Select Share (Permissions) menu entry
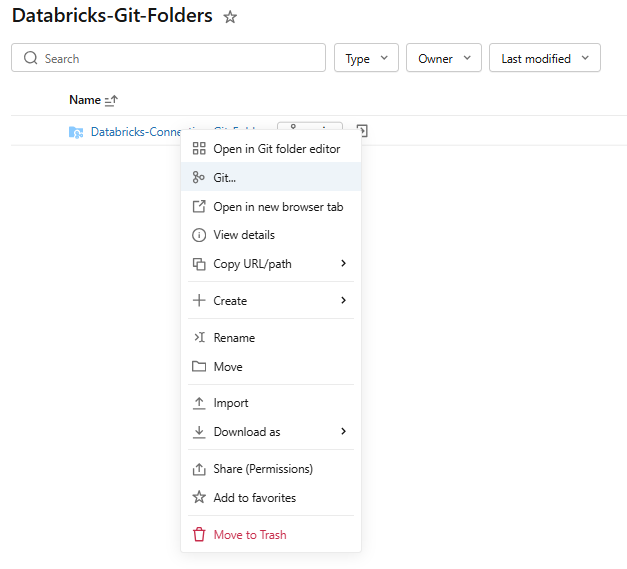Viewport: 627px width, 569px height. (x=271, y=469)
